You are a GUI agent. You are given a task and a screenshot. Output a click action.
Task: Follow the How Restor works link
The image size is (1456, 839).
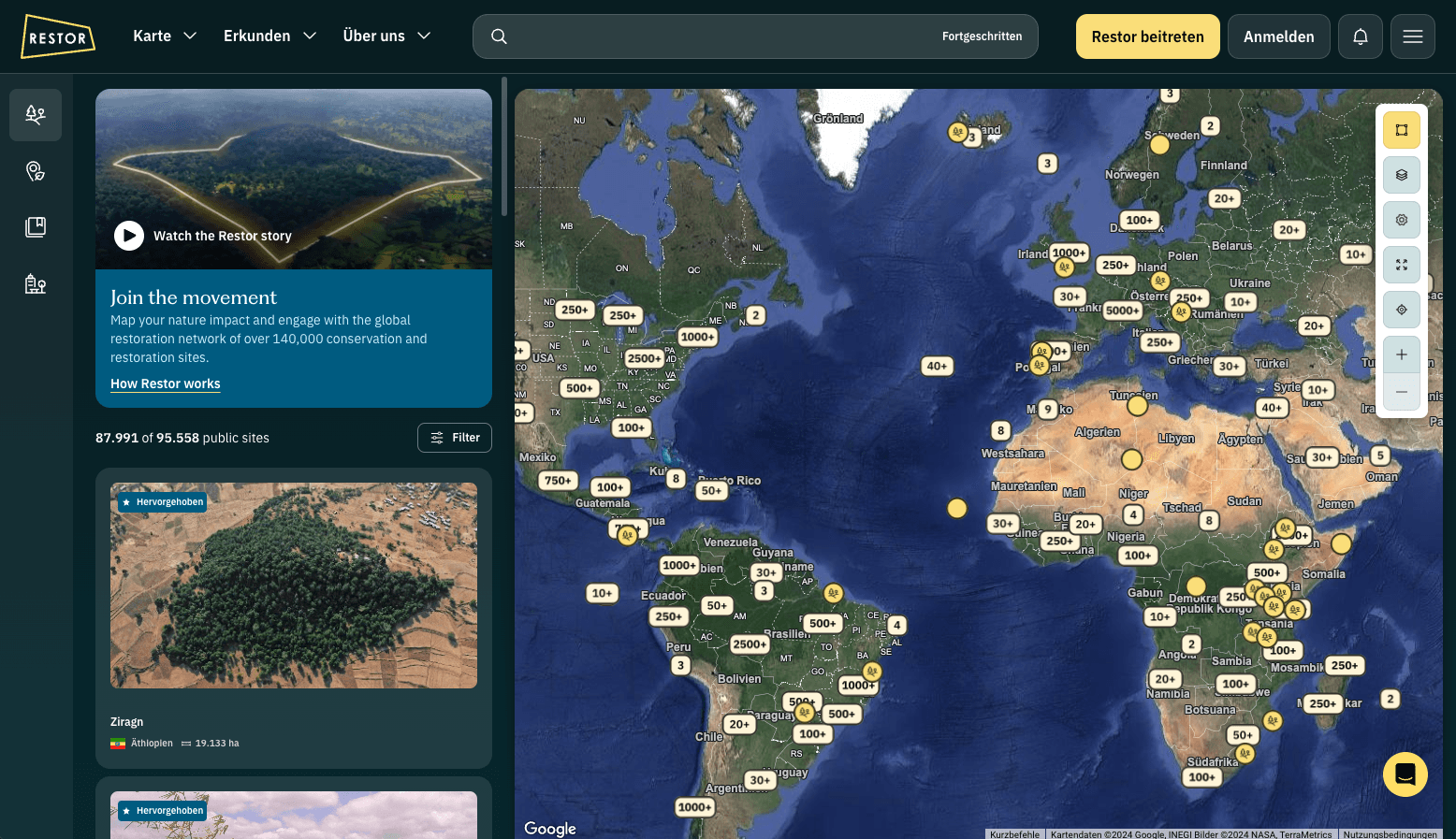pos(166,383)
